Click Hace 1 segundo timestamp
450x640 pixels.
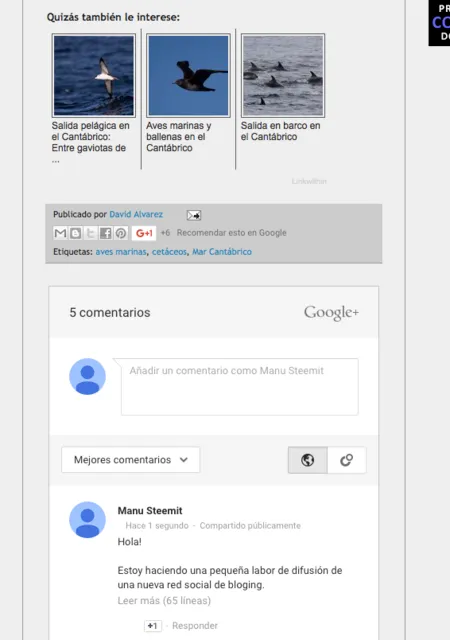157,526
